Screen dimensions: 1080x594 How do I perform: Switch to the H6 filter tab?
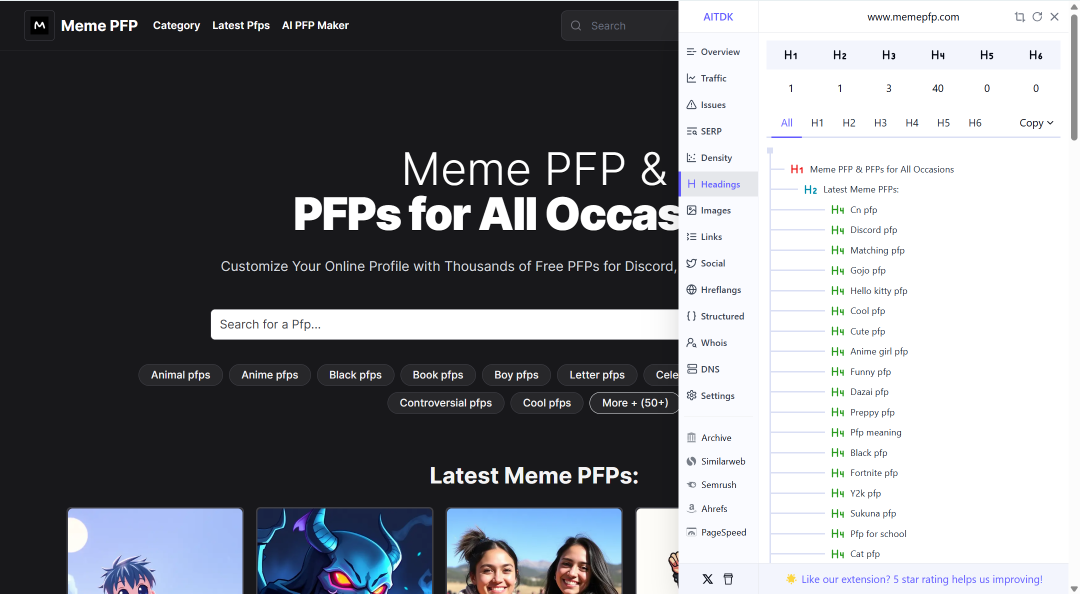click(975, 123)
